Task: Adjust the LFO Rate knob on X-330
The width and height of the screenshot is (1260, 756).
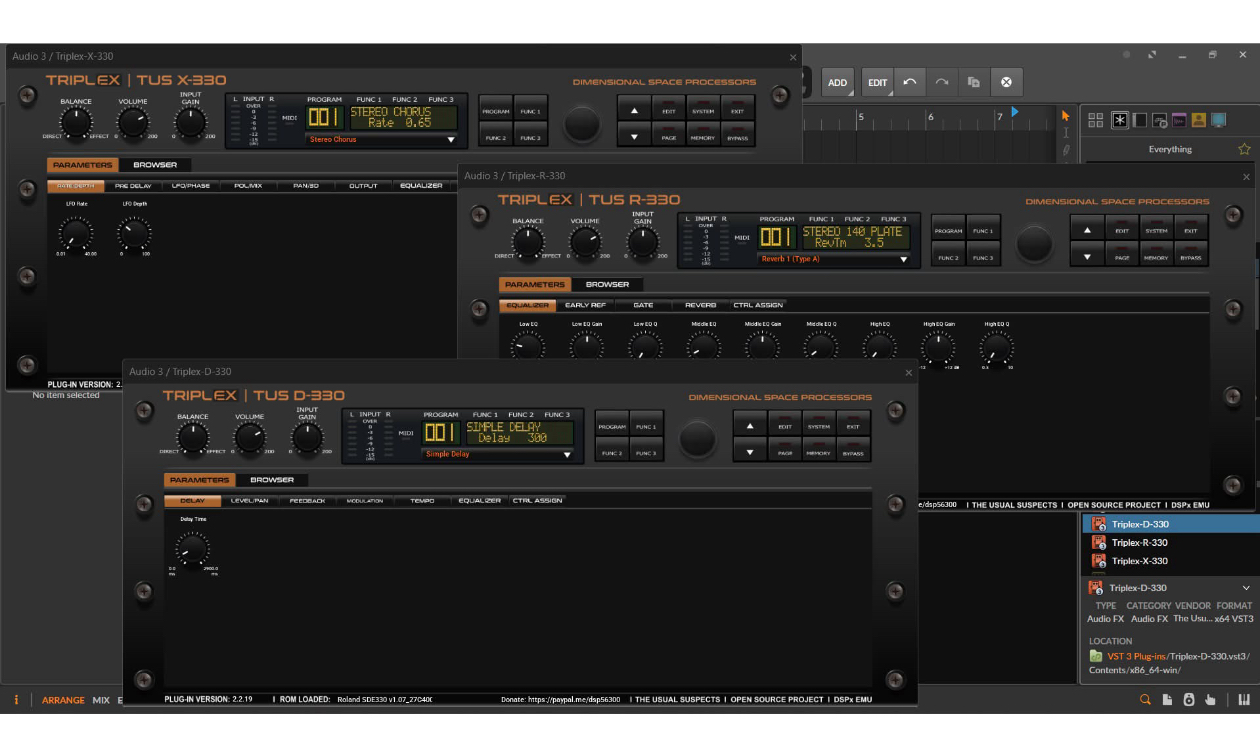Action: 75,235
